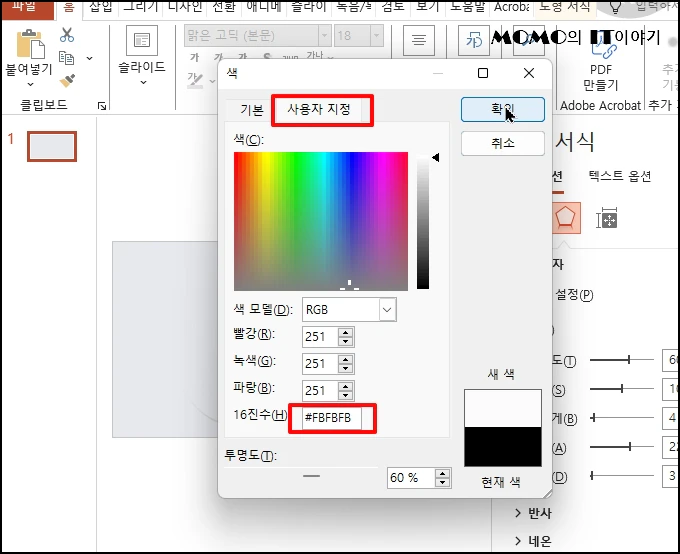Image resolution: width=680 pixels, height=554 pixels.
Task: Click the Blue value input field
Action: coord(320,390)
